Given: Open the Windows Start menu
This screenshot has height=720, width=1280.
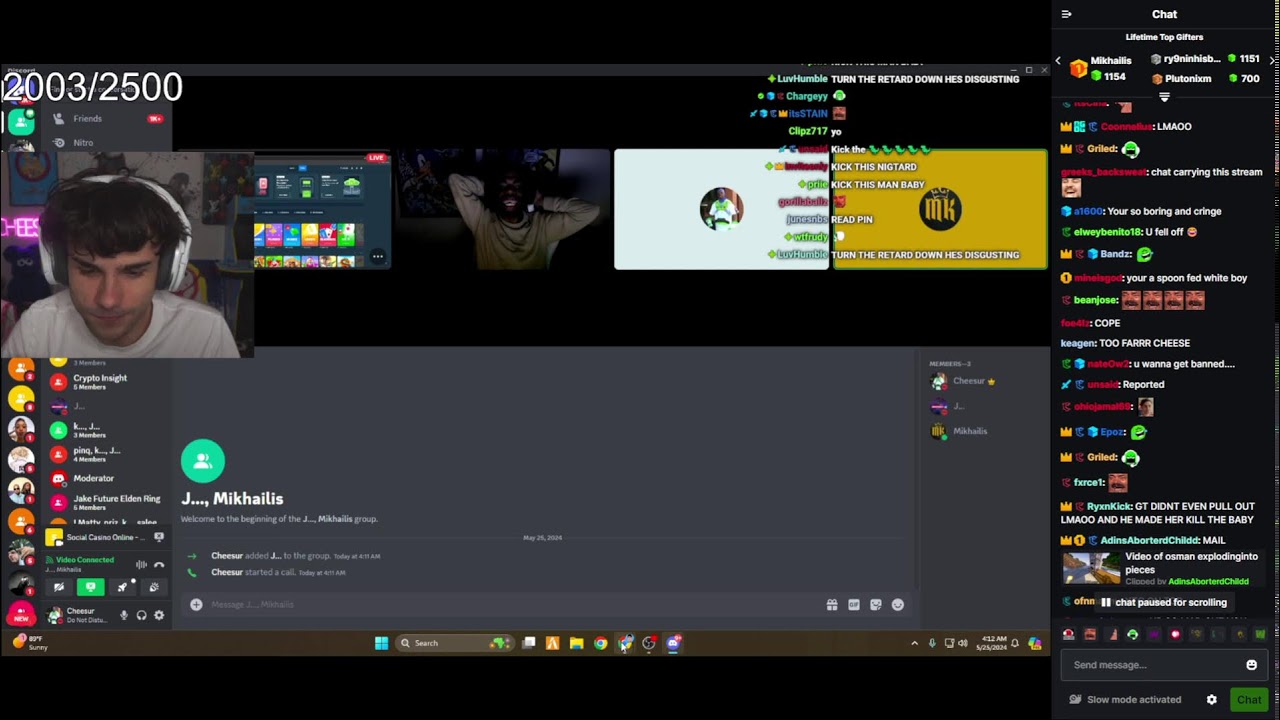Looking at the screenshot, I should pyautogui.click(x=381, y=643).
